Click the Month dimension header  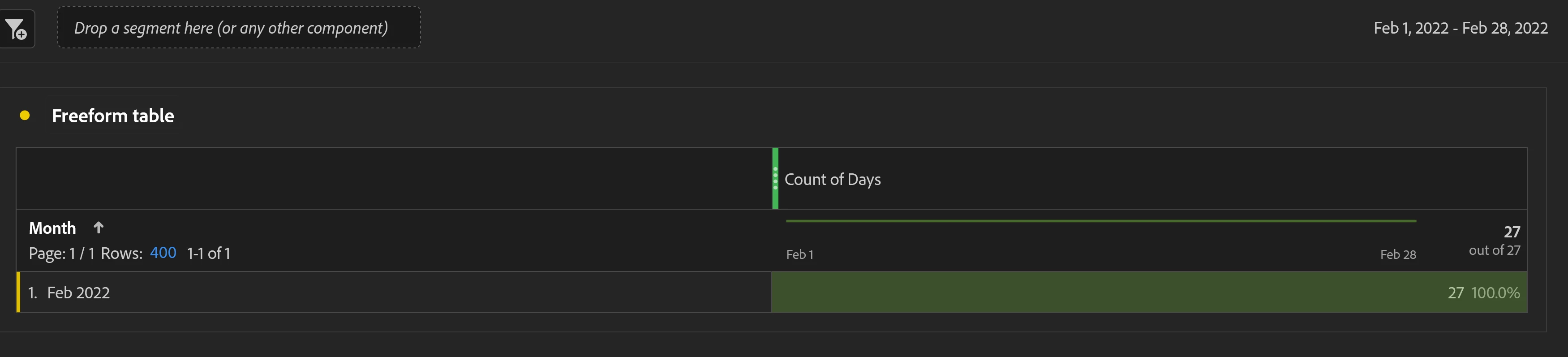coord(52,228)
